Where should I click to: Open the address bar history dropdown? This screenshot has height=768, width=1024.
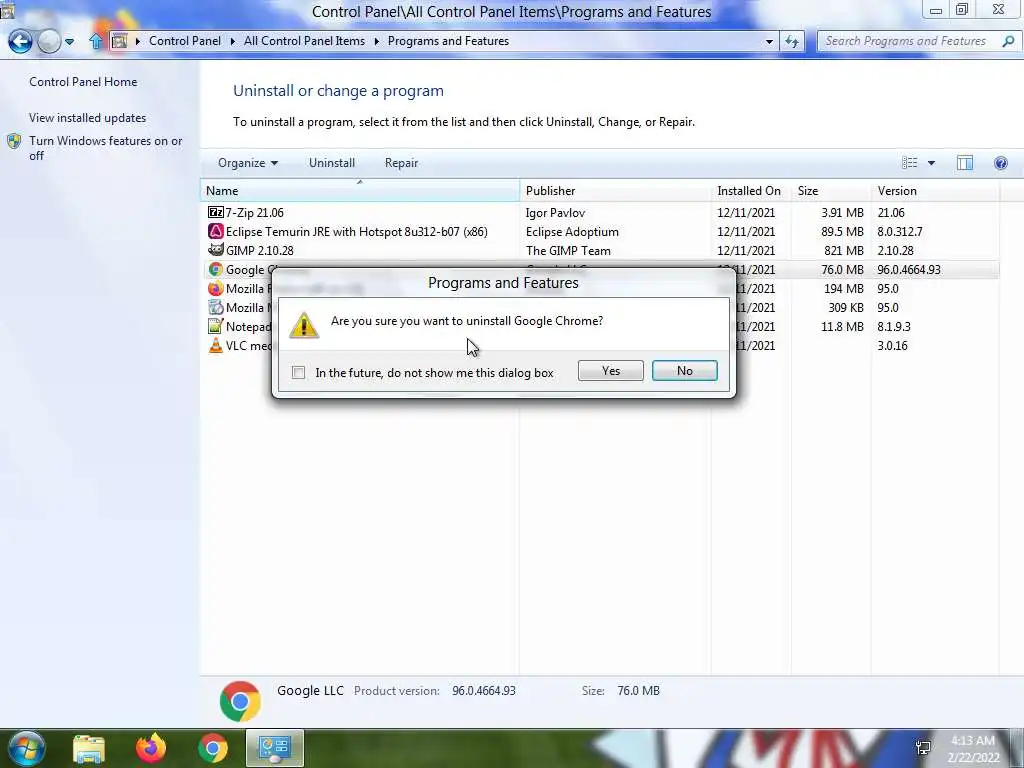pyautogui.click(x=769, y=41)
